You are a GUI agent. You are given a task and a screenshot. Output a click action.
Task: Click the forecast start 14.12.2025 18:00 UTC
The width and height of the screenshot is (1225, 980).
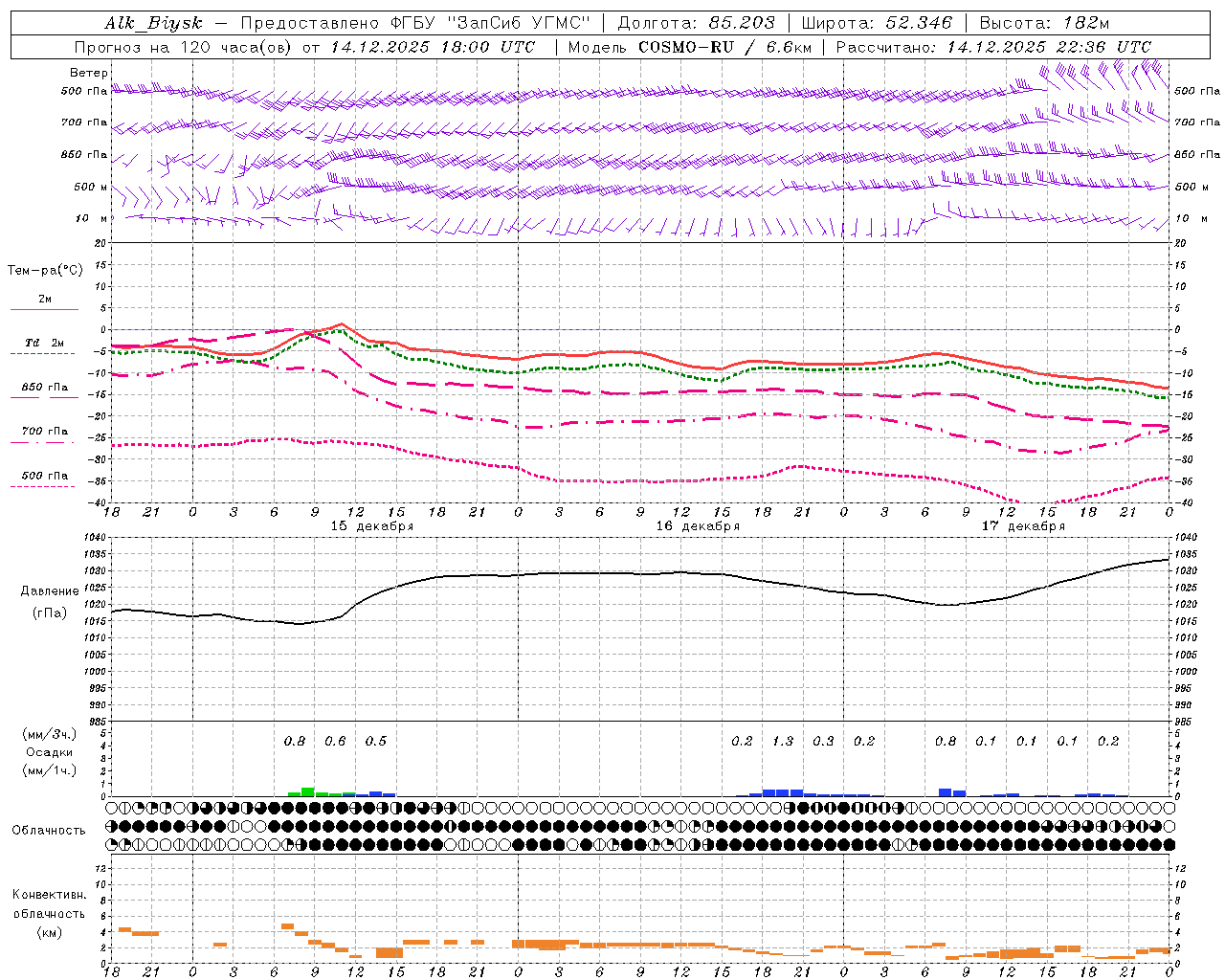pyautogui.click(x=433, y=47)
